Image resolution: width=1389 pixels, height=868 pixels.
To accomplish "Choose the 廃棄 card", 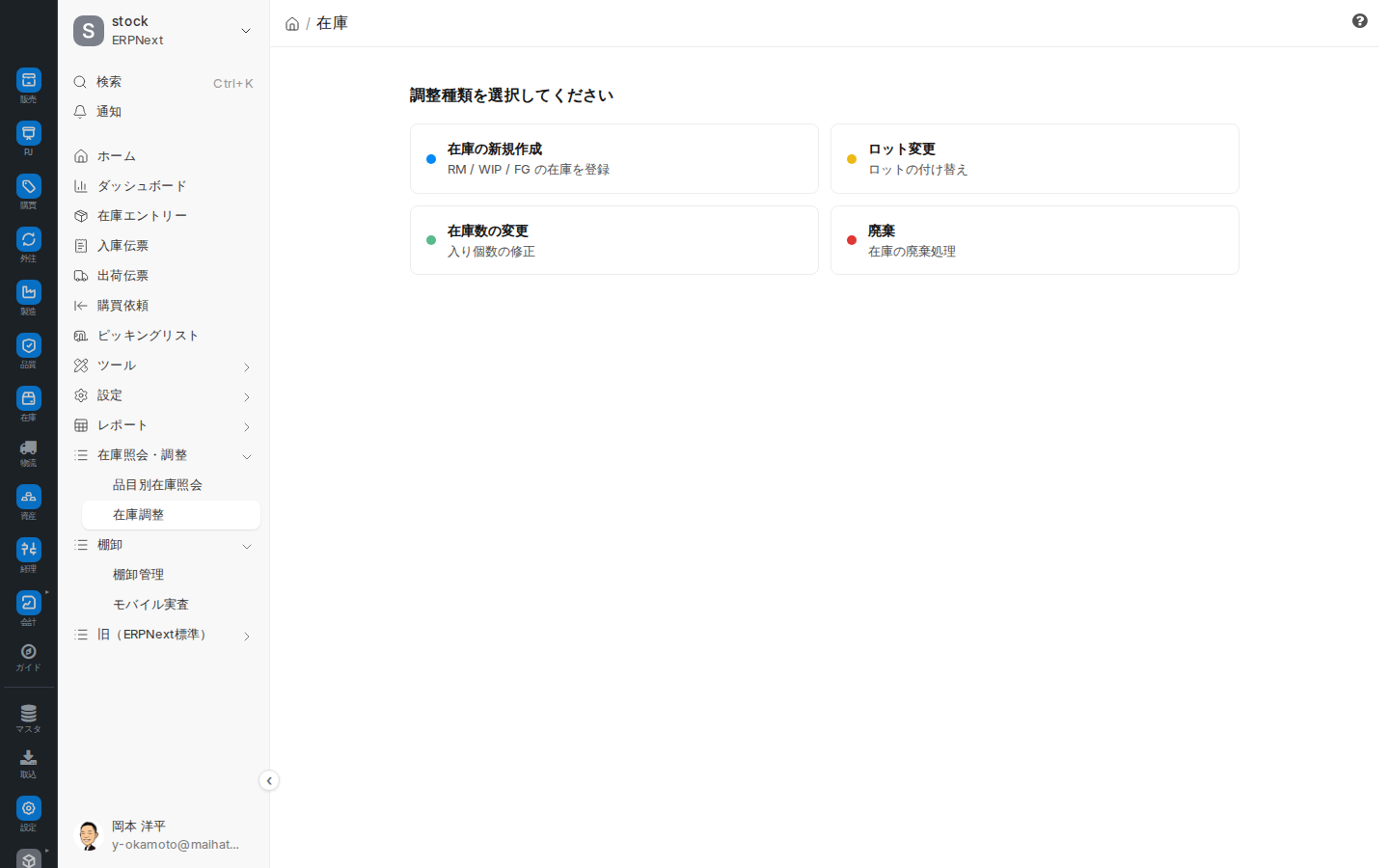I will tap(1035, 240).
